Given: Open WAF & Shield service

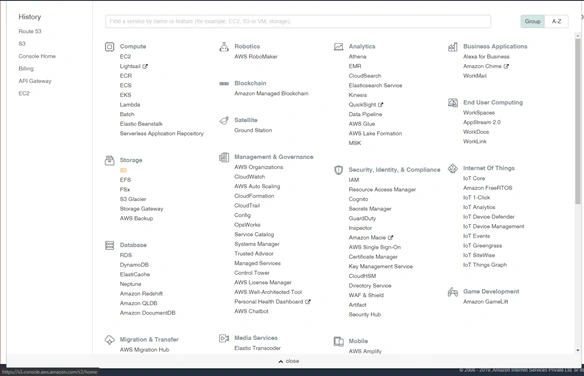Looking at the screenshot, I should [366, 295].
